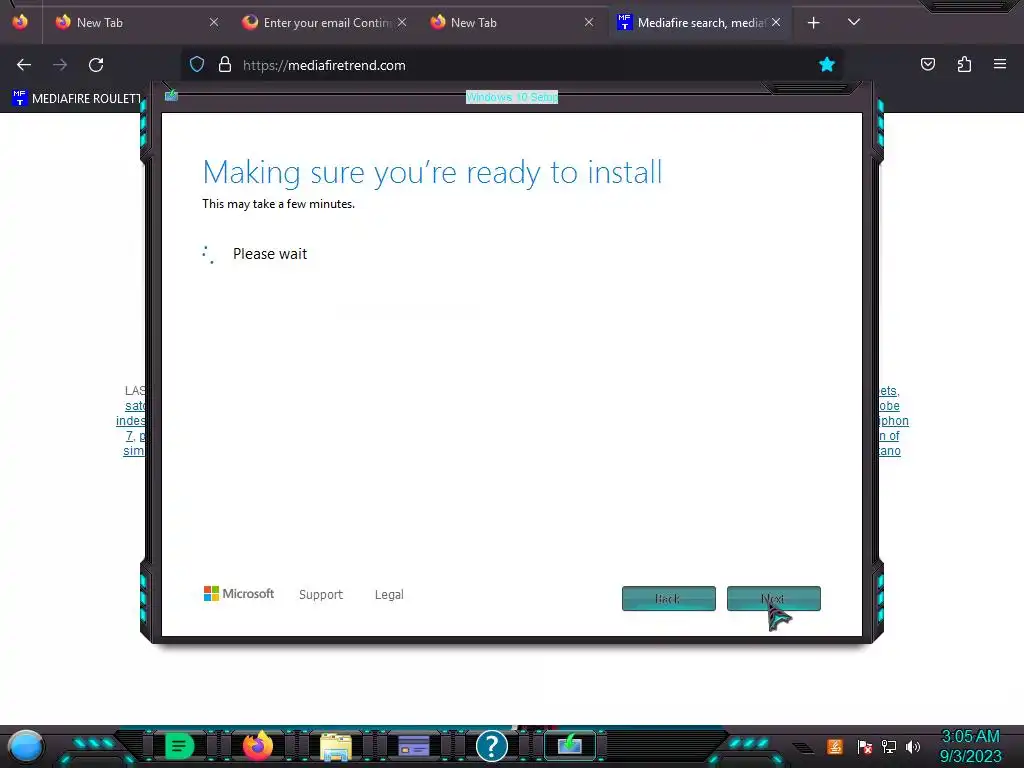Open the purple card app on taskbar
The image size is (1024, 768).
(x=413, y=746)
